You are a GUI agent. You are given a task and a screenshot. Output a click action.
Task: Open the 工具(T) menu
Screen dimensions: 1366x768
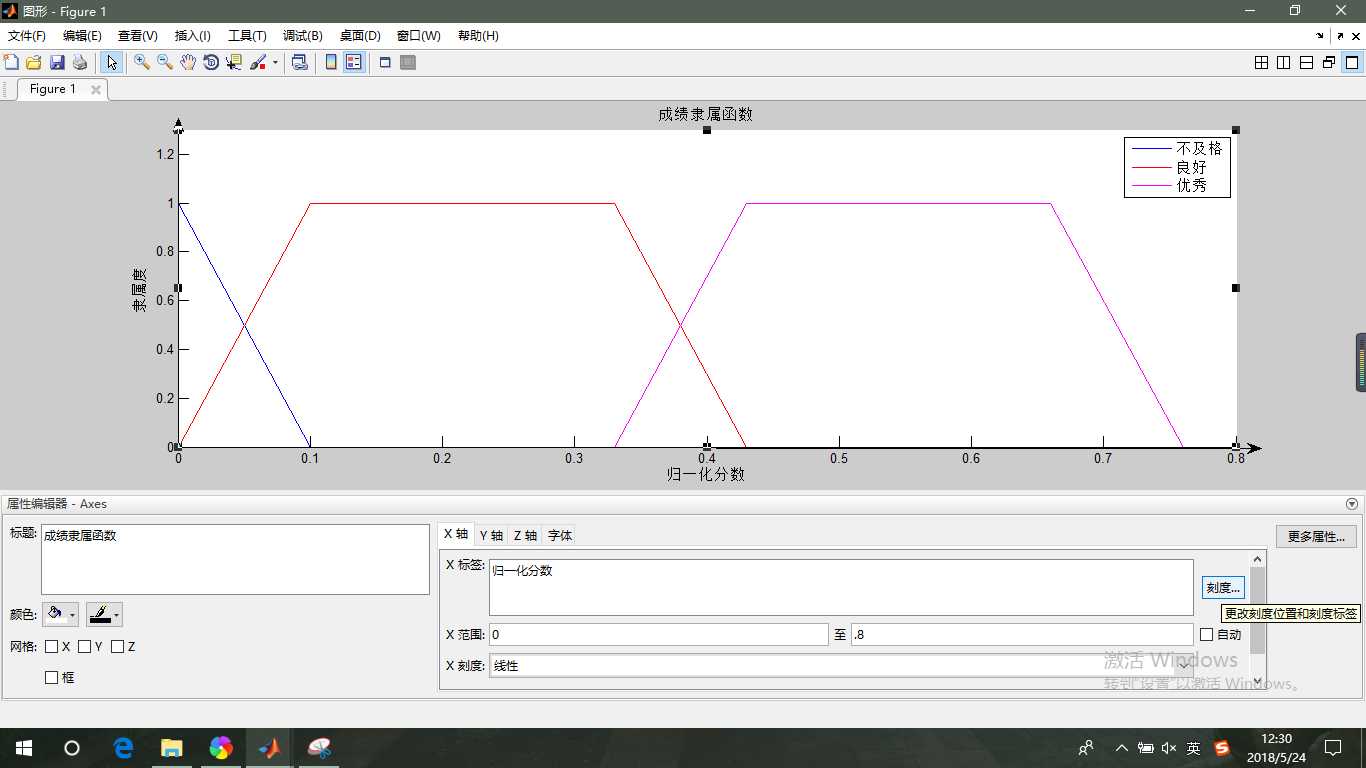click(x=248, y=36)
